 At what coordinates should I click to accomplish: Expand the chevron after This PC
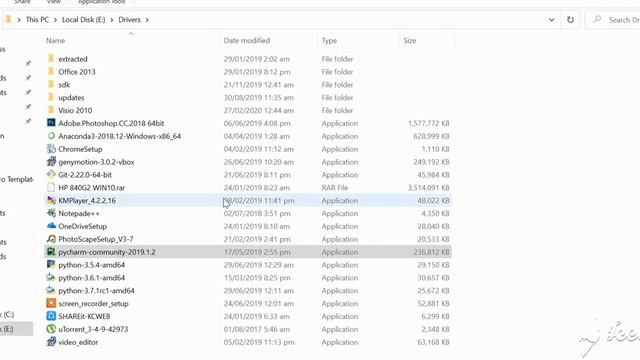56,20
